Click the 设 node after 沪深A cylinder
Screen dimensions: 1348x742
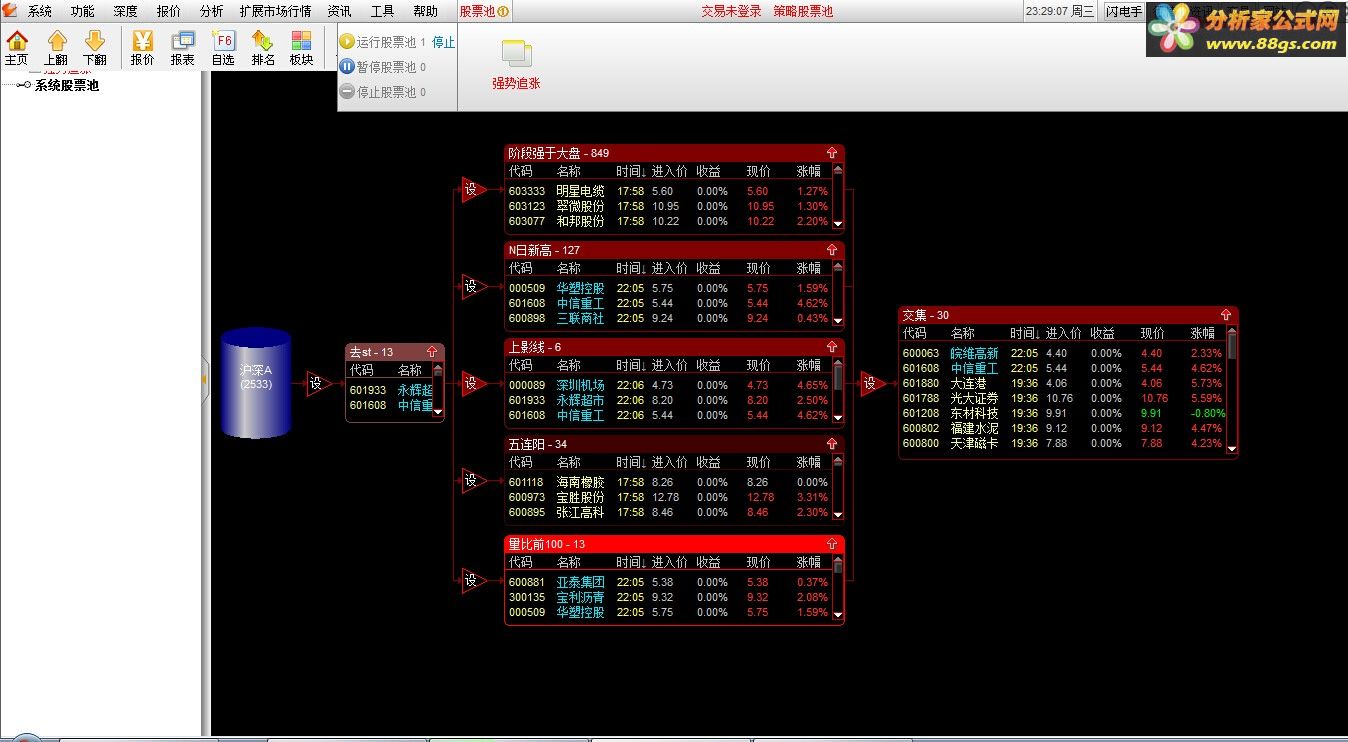tap(318, 383)
